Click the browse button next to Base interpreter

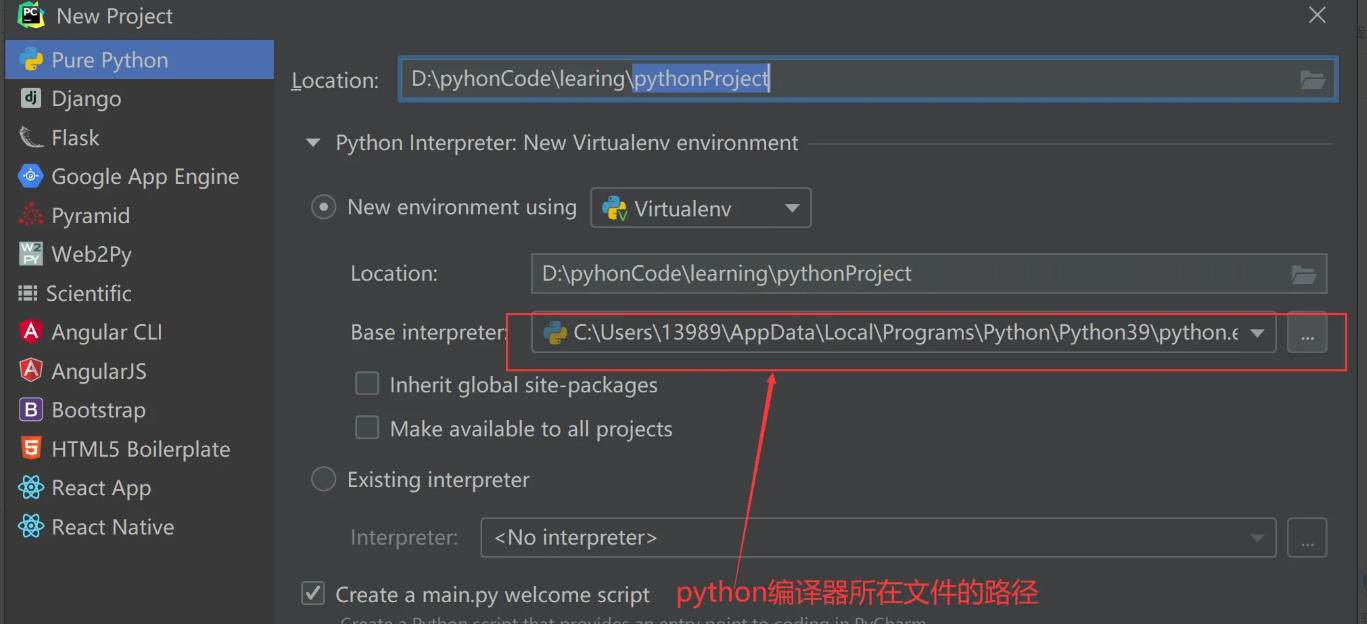point(1307,334)
